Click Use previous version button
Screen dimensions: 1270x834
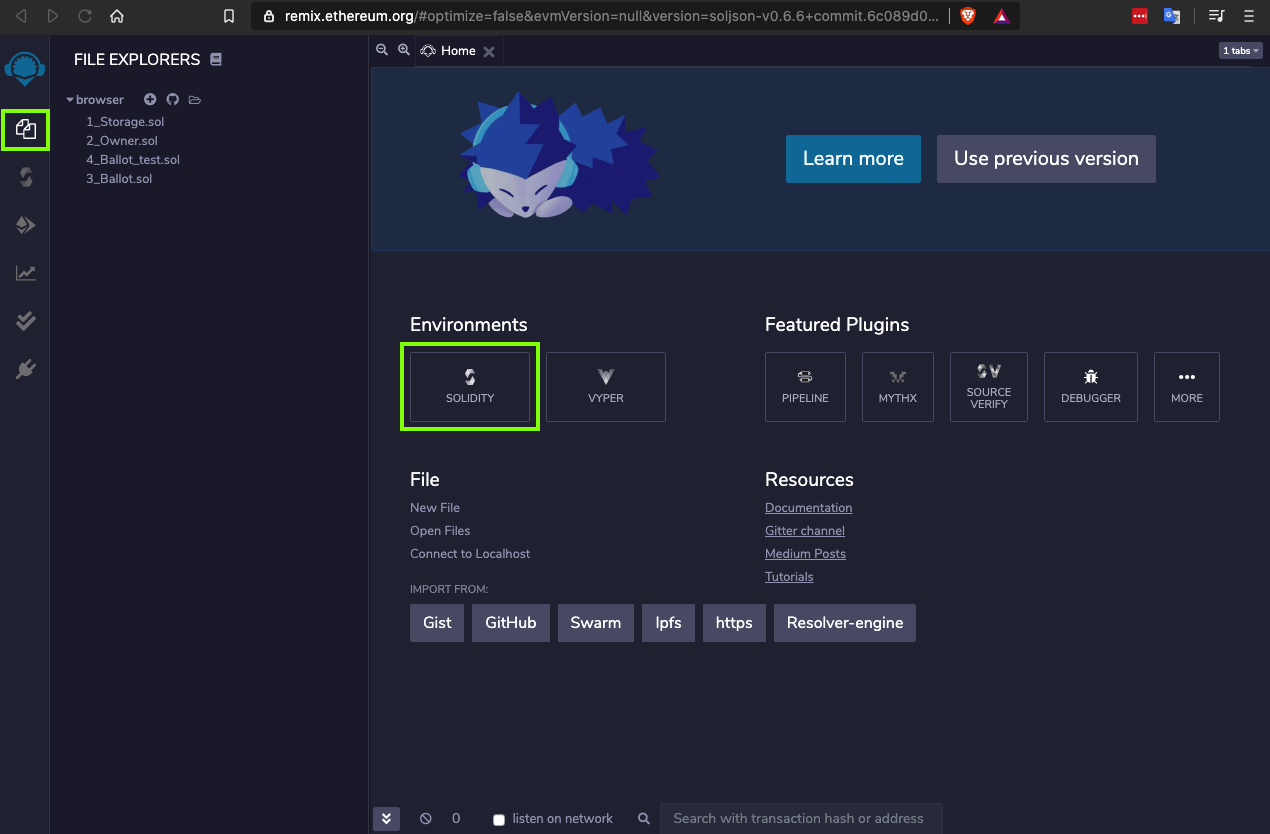(x=1046, y=159)
